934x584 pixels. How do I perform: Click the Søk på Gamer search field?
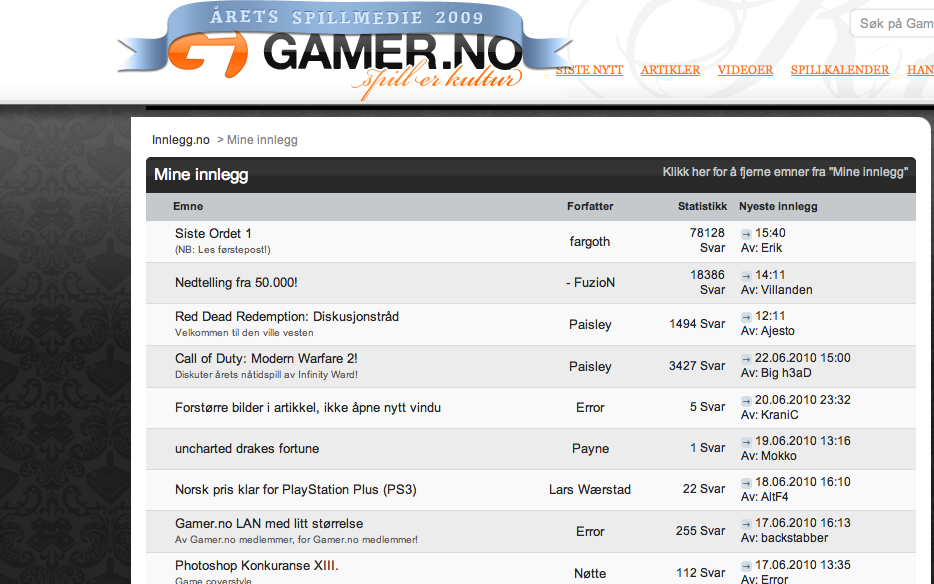[x=892, y=24]
